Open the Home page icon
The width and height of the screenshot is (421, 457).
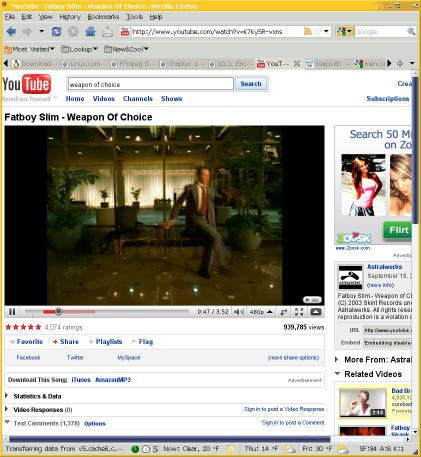click(90, 32)
